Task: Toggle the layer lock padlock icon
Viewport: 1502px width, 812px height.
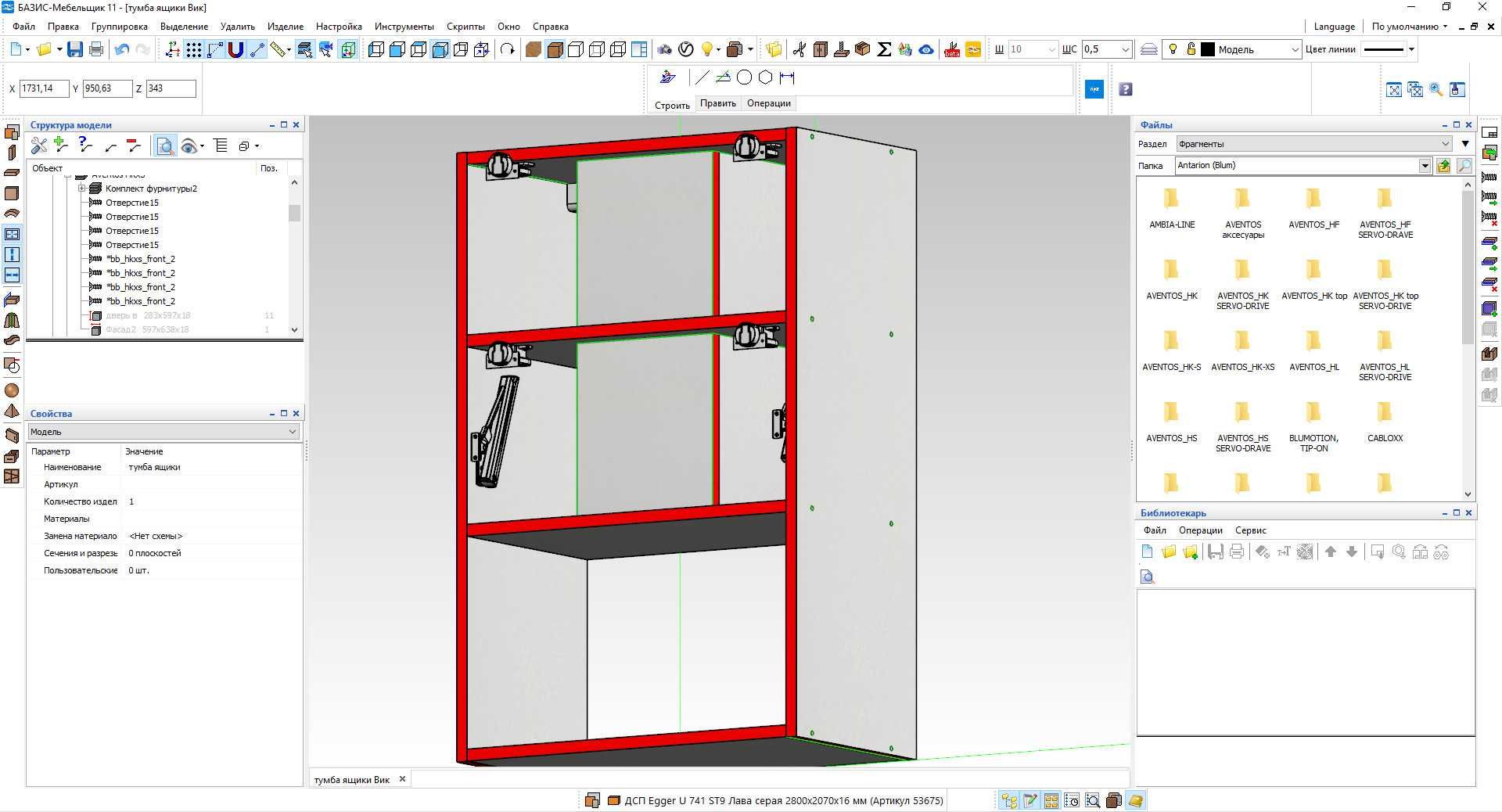Action: [1191, 49]
